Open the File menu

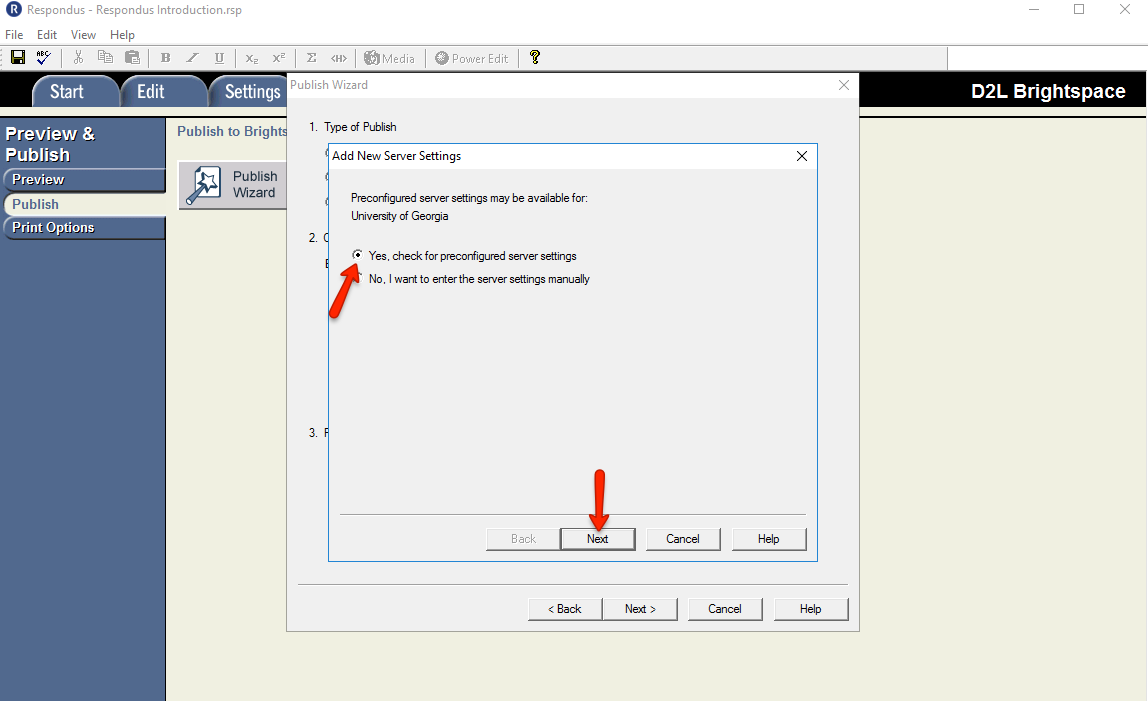[14, 34]
